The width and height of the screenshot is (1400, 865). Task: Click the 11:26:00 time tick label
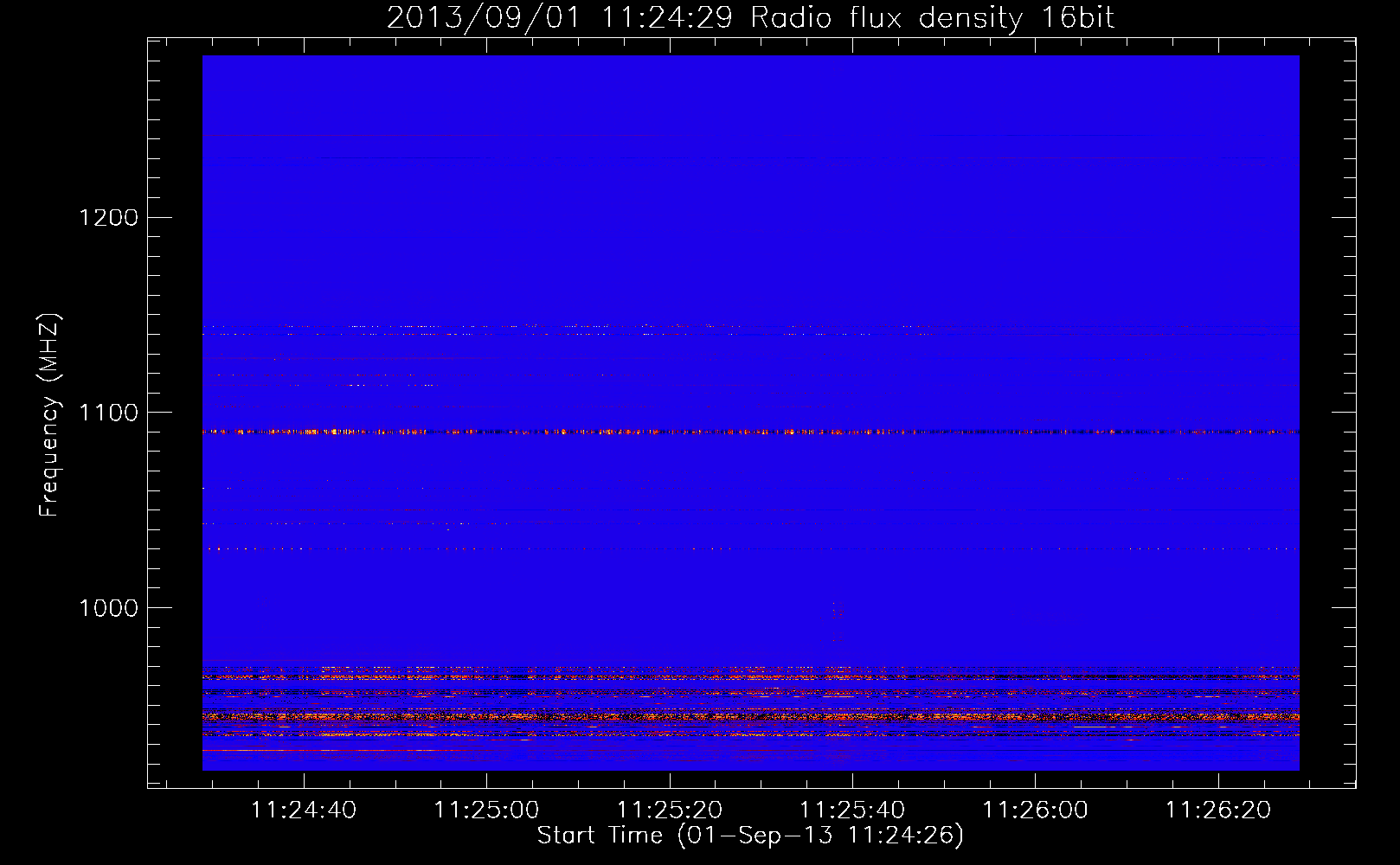click(x=1036, y=811)
